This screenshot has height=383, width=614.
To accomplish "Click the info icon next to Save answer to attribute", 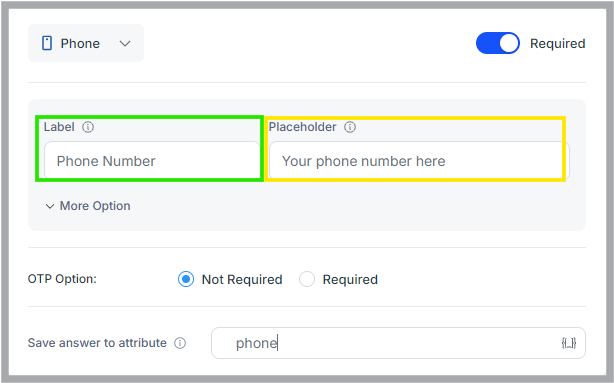I will tap(180, 343).
